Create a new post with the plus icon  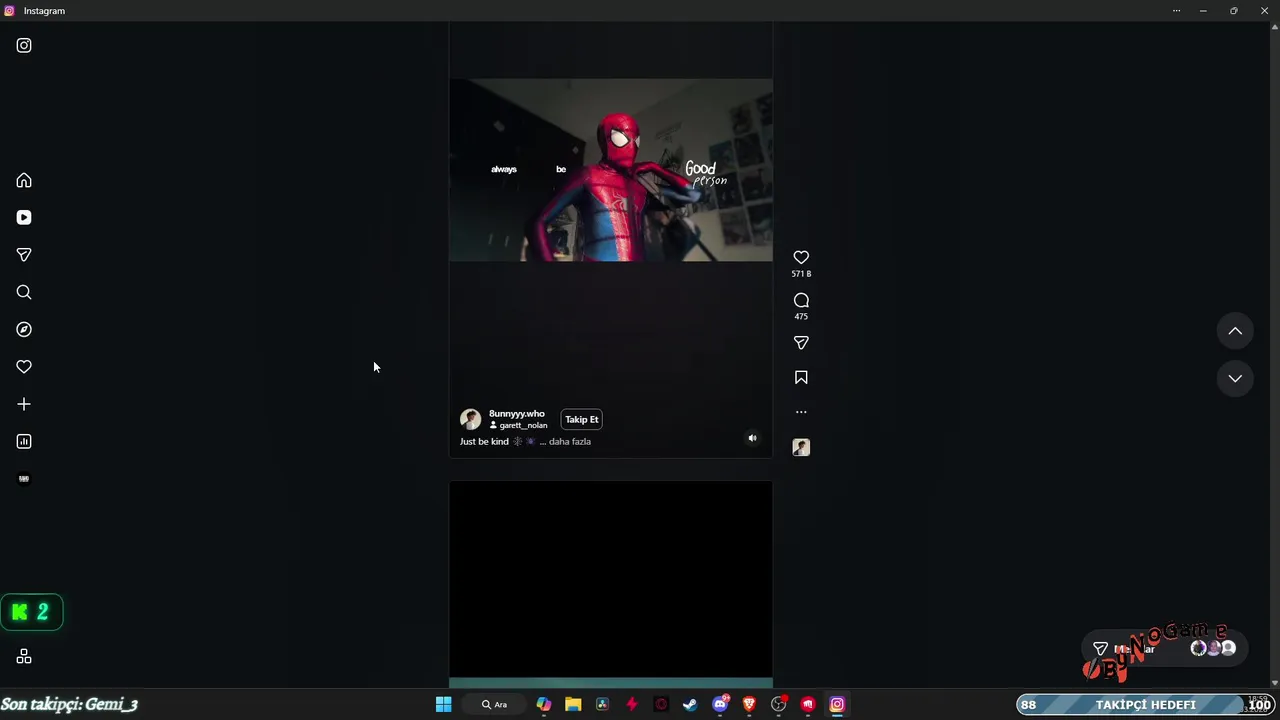point(24,404)
